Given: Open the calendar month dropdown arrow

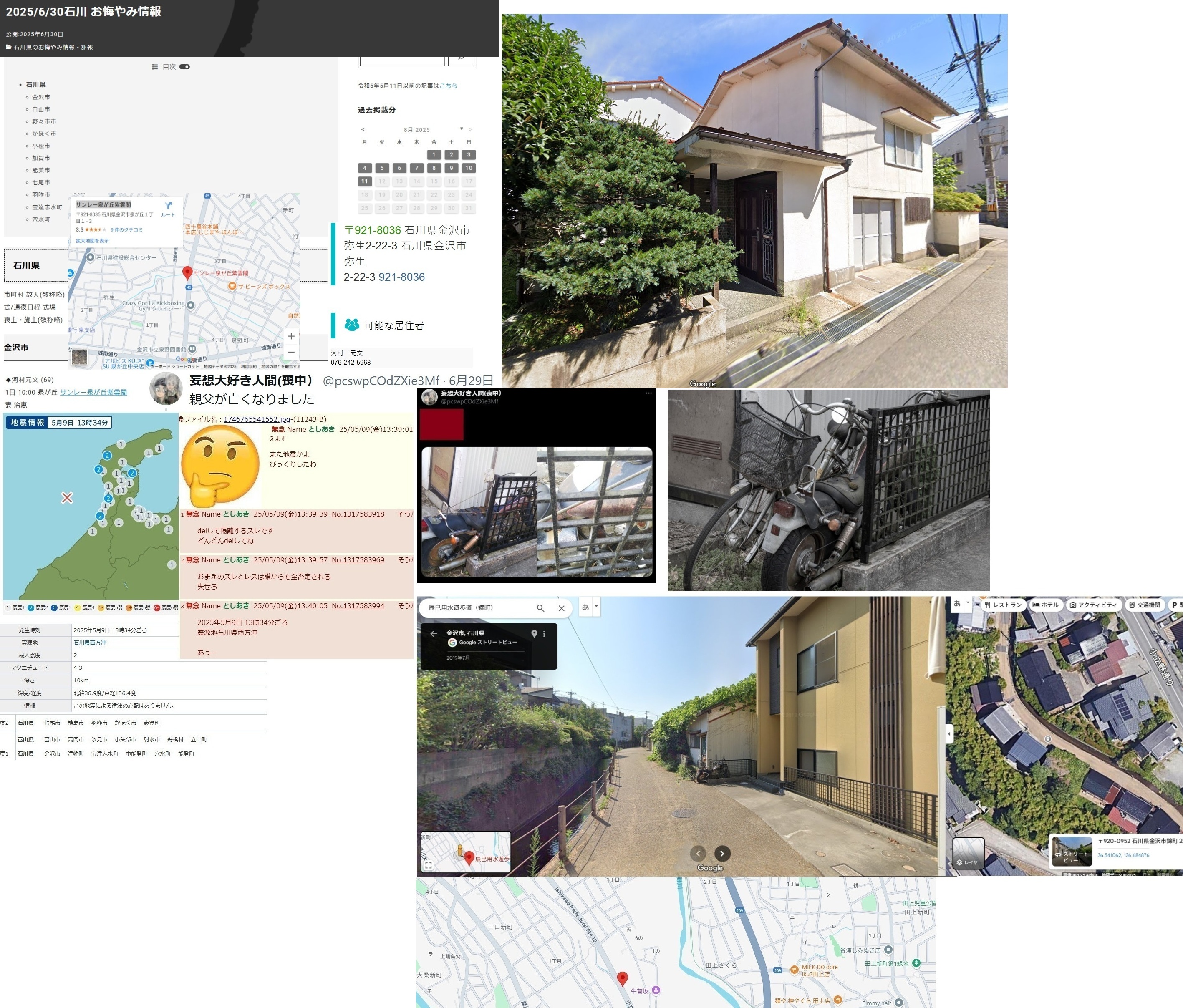Looking at the screenshot, I should point(462,129).
